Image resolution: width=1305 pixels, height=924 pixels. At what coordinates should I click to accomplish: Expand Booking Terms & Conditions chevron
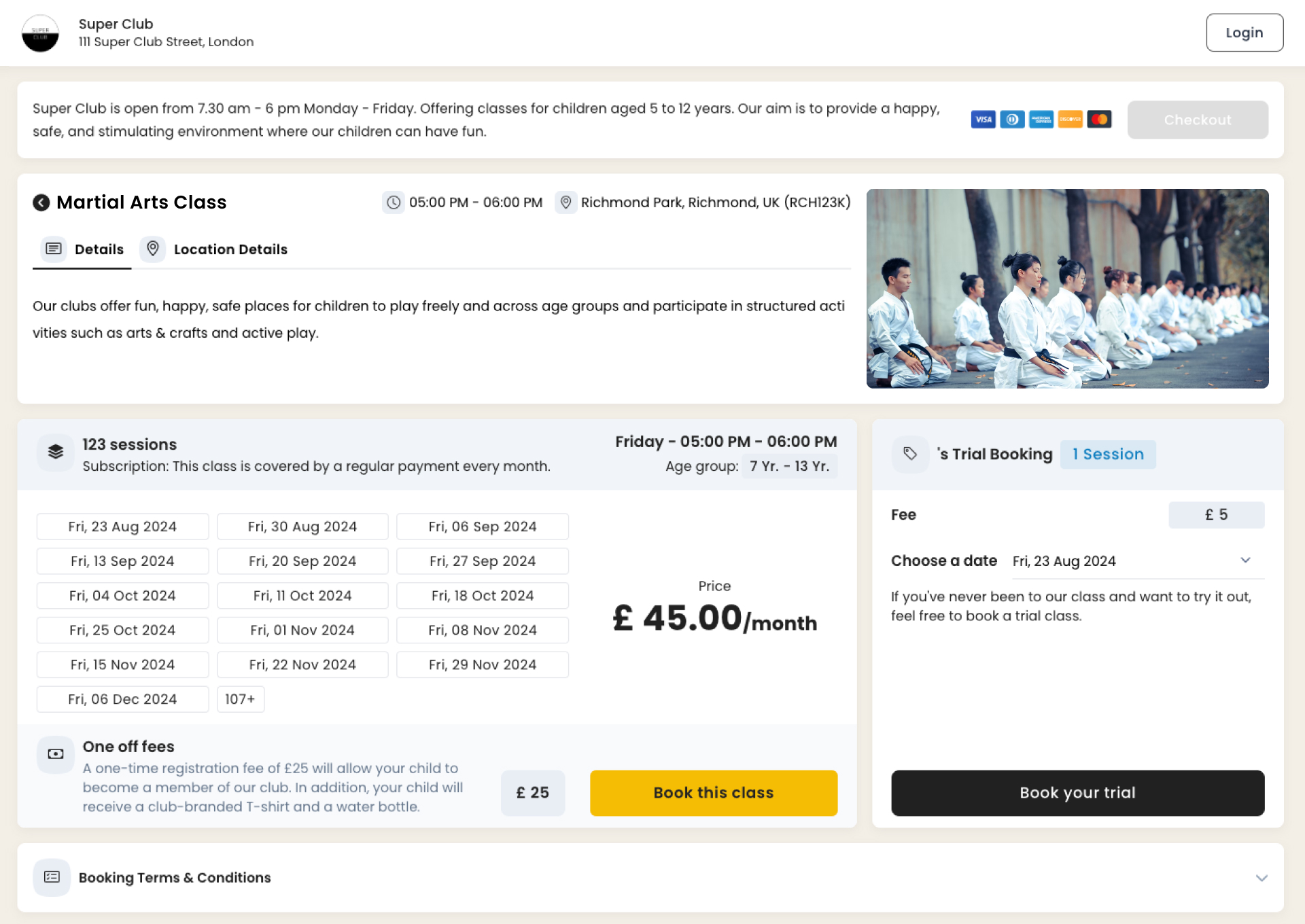point(1261,878)
